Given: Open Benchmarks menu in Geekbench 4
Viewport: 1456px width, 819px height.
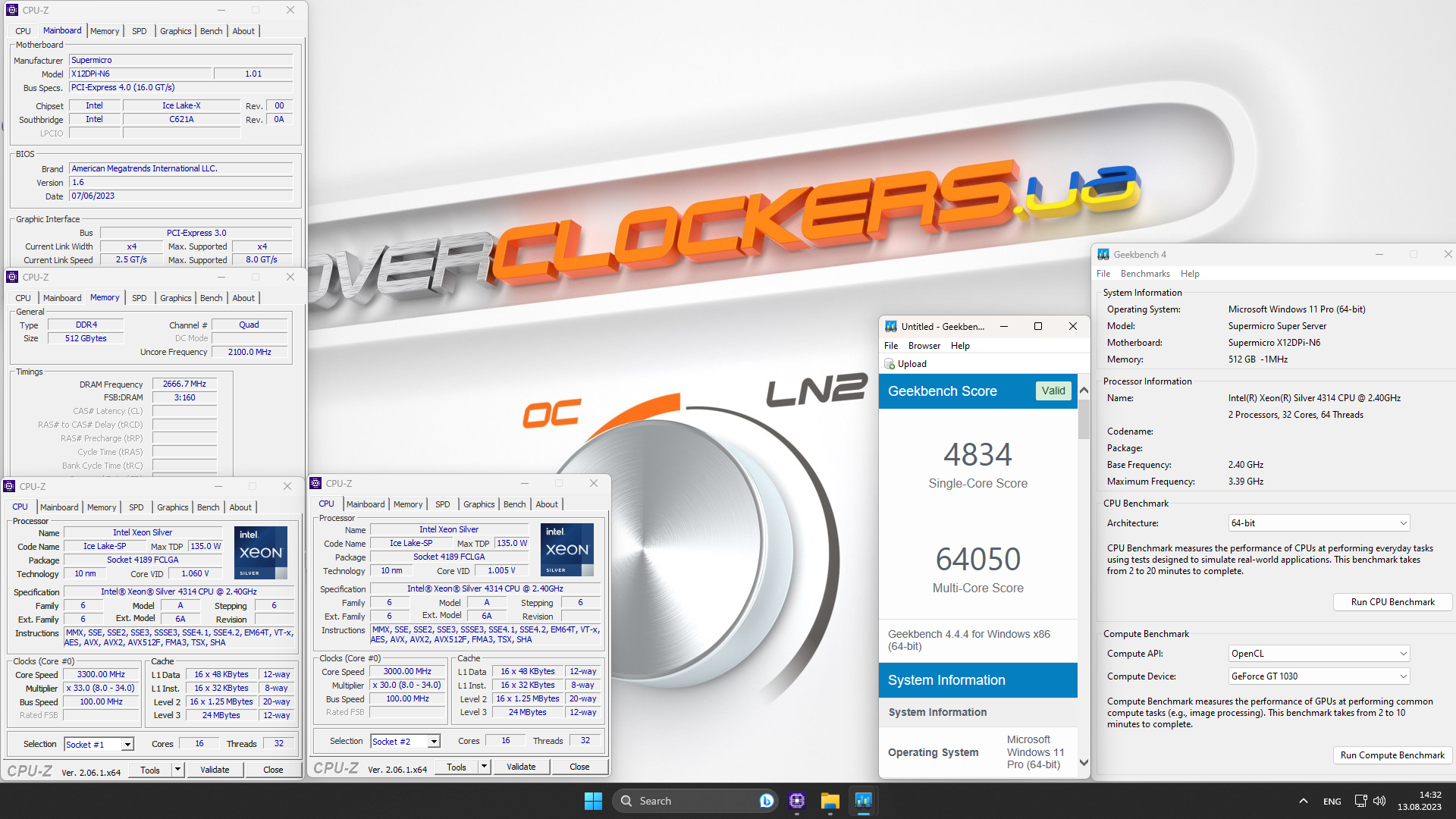Looking at the screenshot, I should (x=1145, y=274).
